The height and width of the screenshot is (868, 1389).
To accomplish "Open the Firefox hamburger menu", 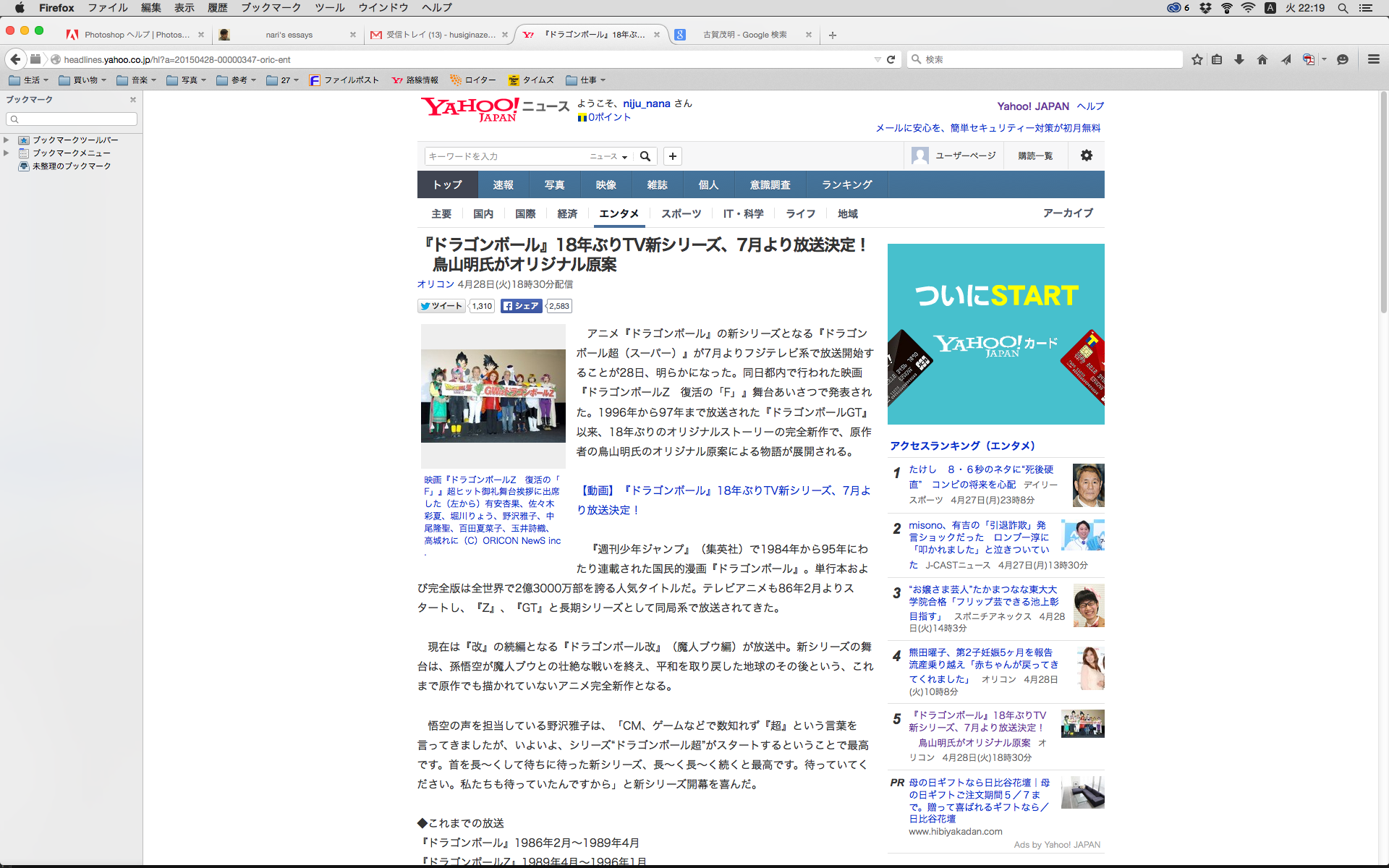I will (x=1373, y=59).
